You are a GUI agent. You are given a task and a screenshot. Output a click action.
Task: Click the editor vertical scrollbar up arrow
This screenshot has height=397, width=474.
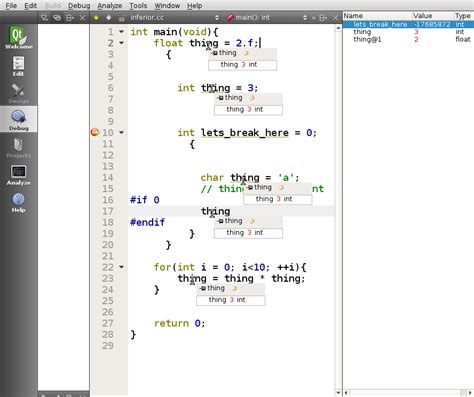click(x=338, y=28)
